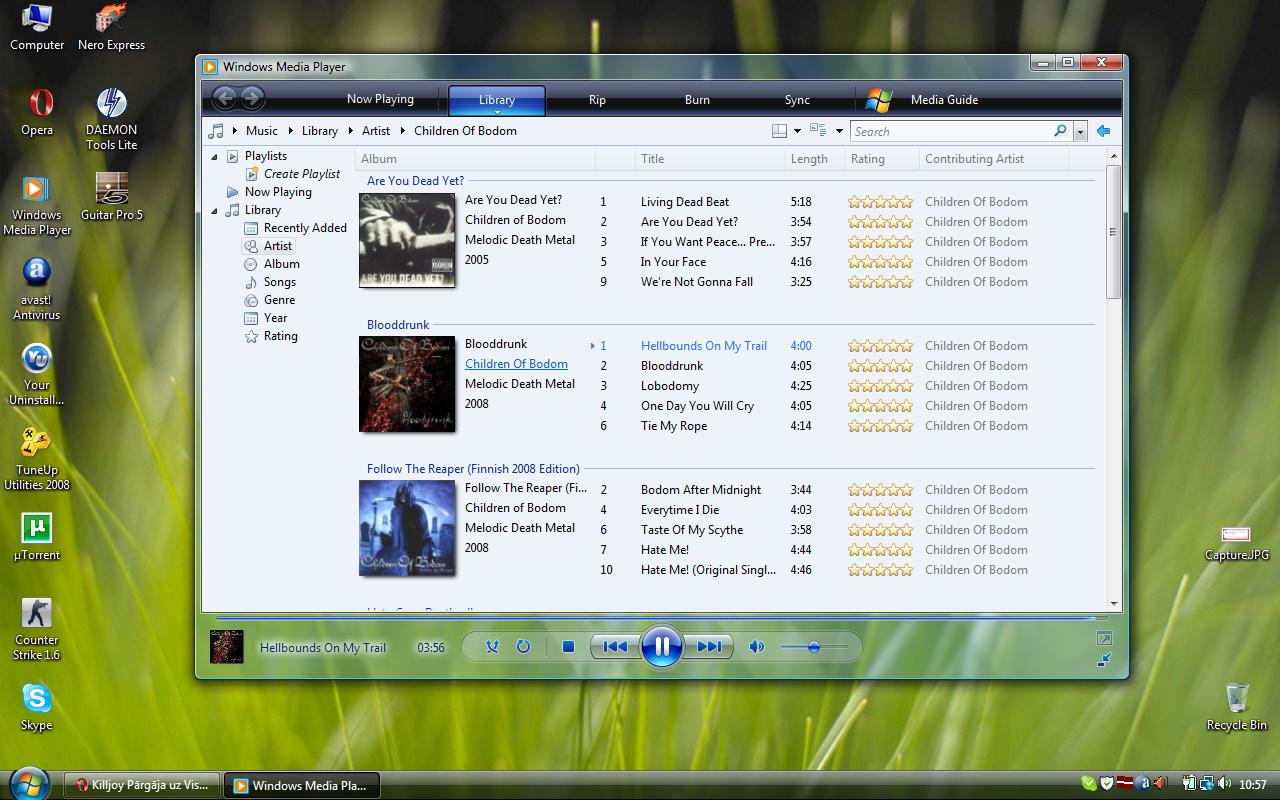This screenshot has width=1280, height=800.
Task: Expand the breadcrumb arrow after Artist
Action: [x=403, y=131]
